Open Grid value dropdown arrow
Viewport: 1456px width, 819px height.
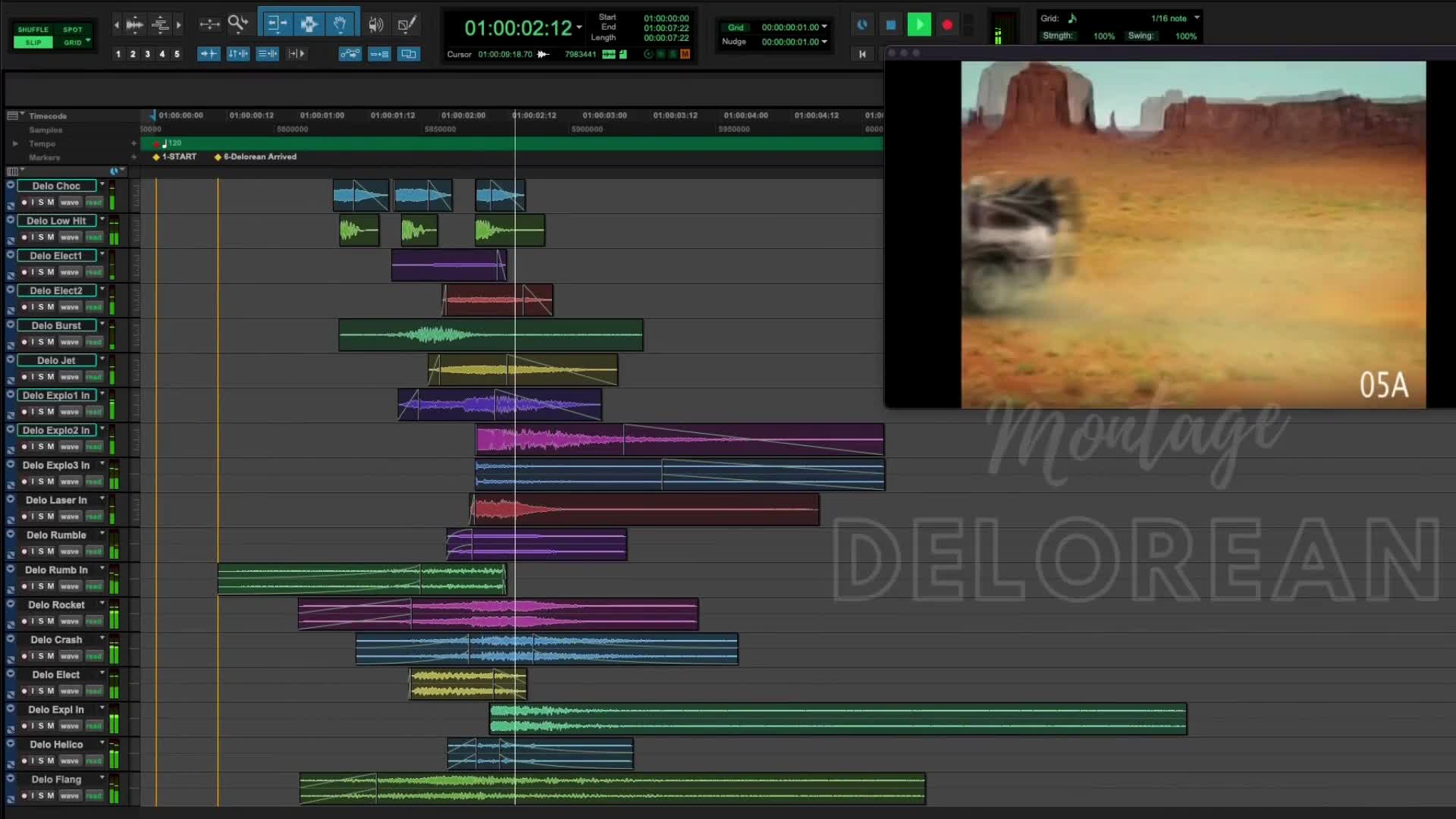coord(824,27)
